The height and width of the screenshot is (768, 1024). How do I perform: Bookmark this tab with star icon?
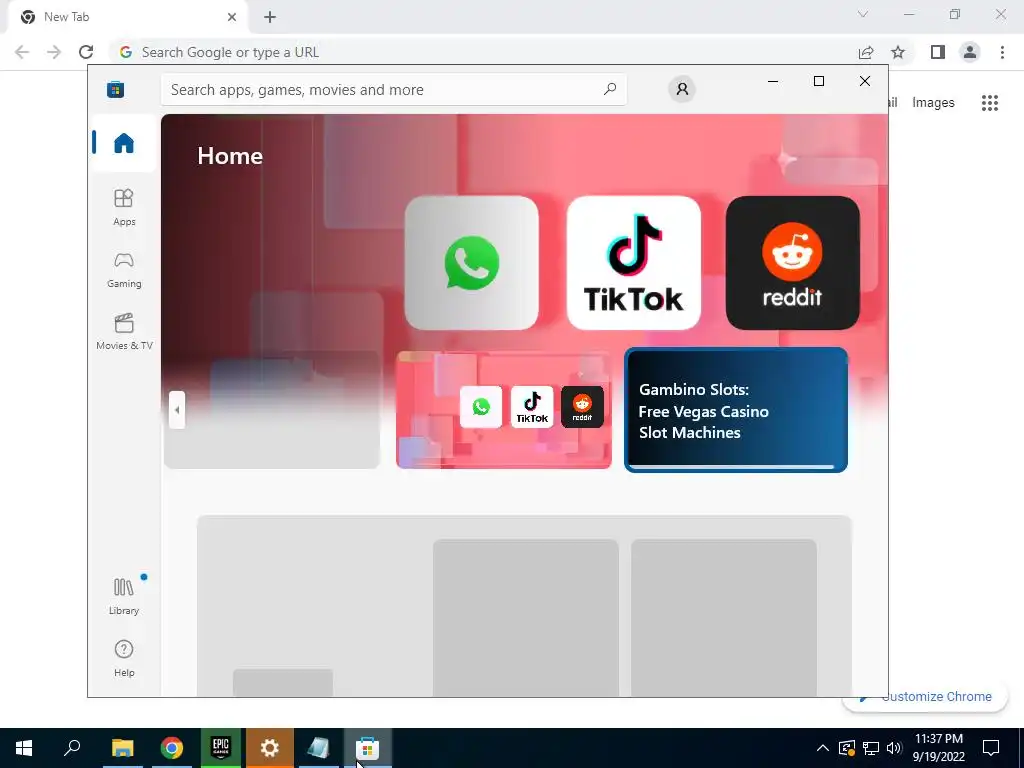pyautogui.click(x=898, y=52)
